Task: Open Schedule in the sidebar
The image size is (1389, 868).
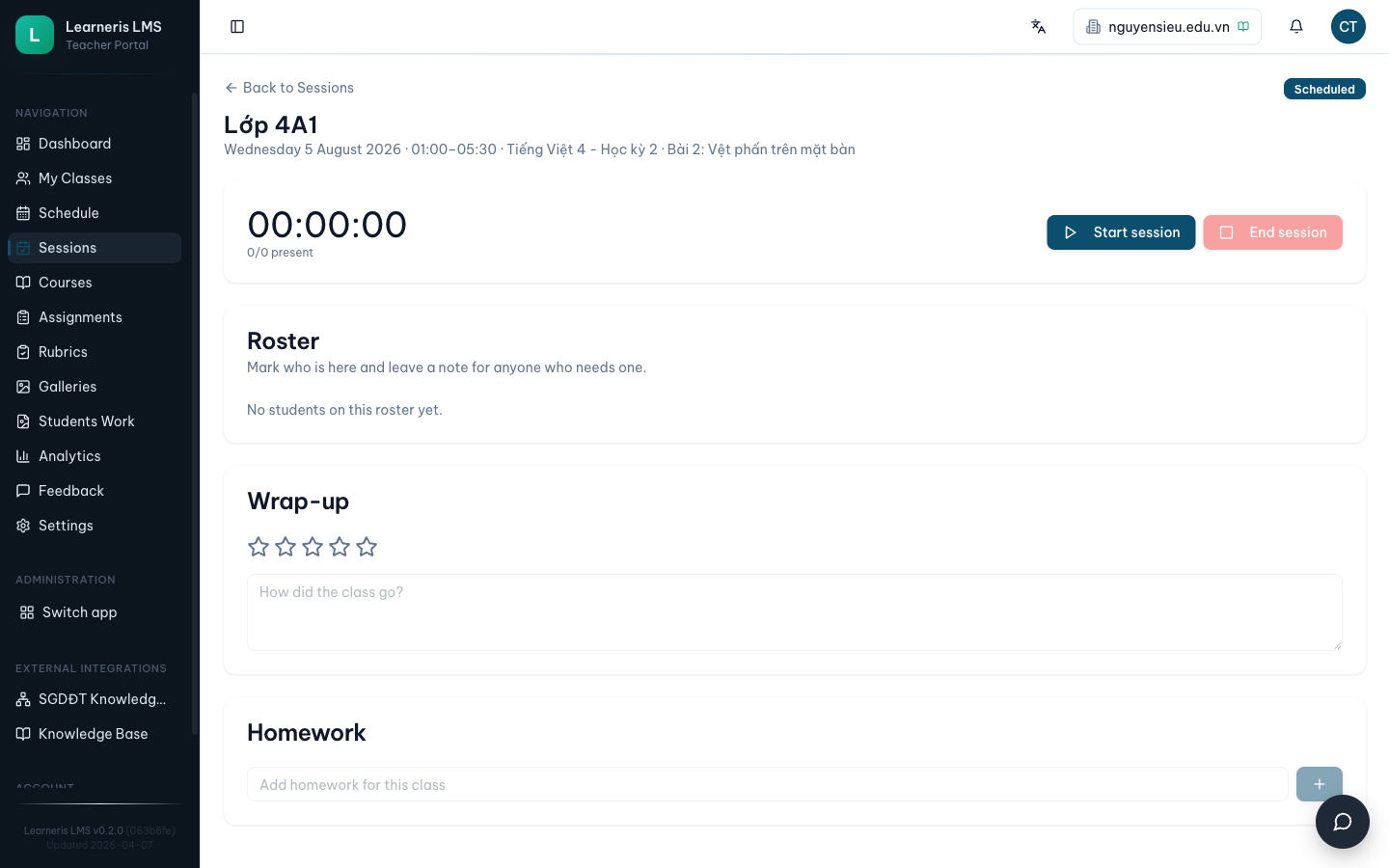Action: [95, 213]
